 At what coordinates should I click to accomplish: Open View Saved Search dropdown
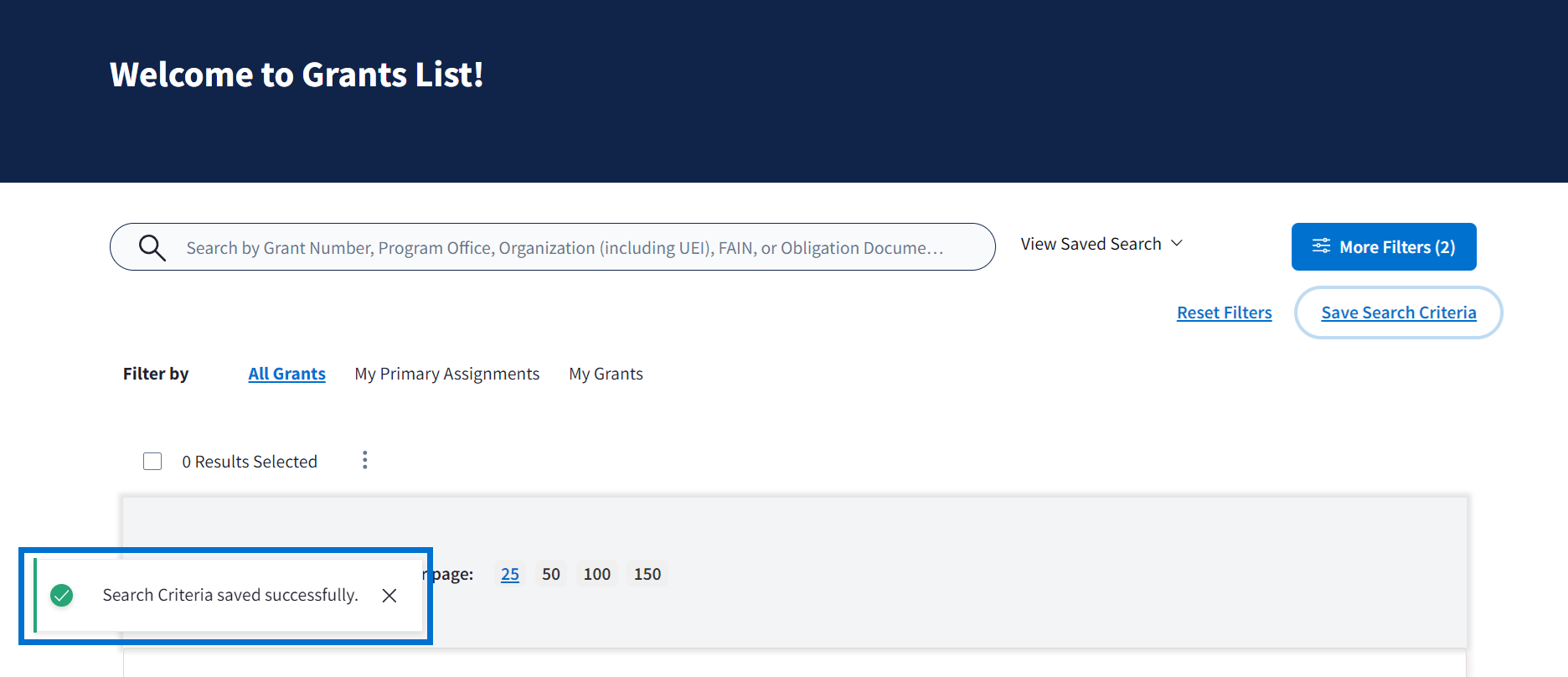[x=1091, y=244]
